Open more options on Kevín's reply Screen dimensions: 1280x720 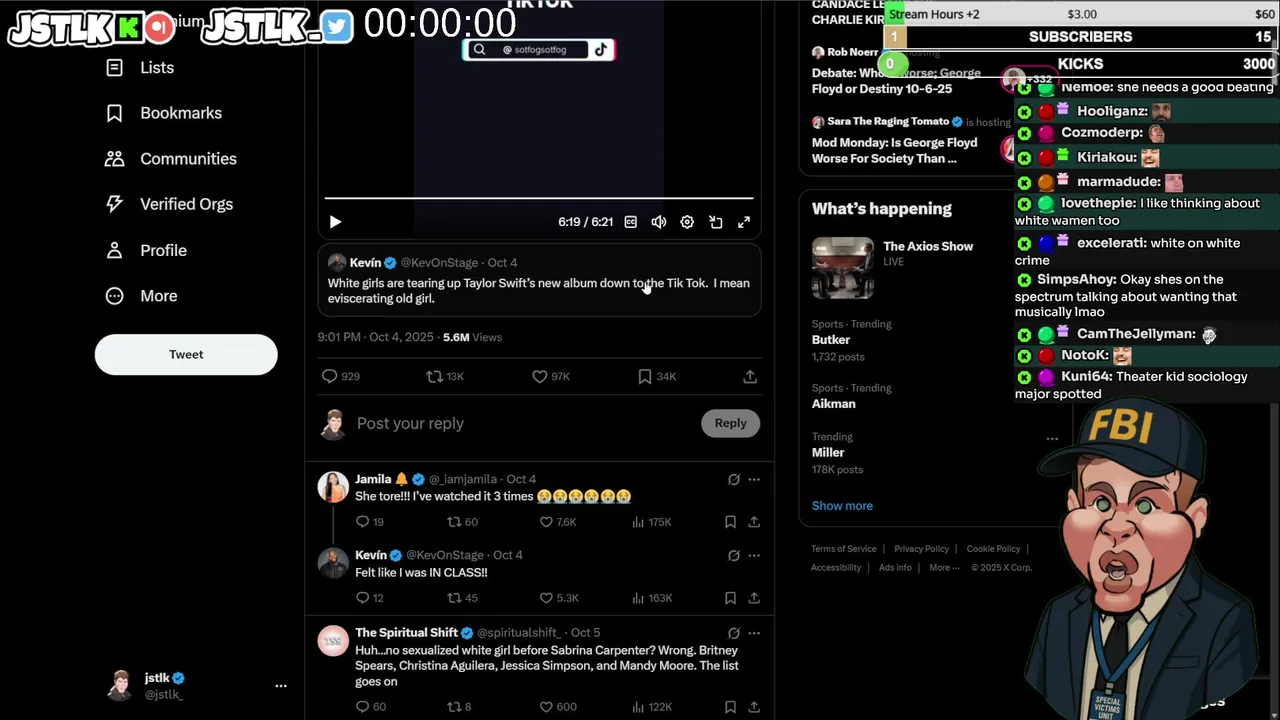point(754,556)
